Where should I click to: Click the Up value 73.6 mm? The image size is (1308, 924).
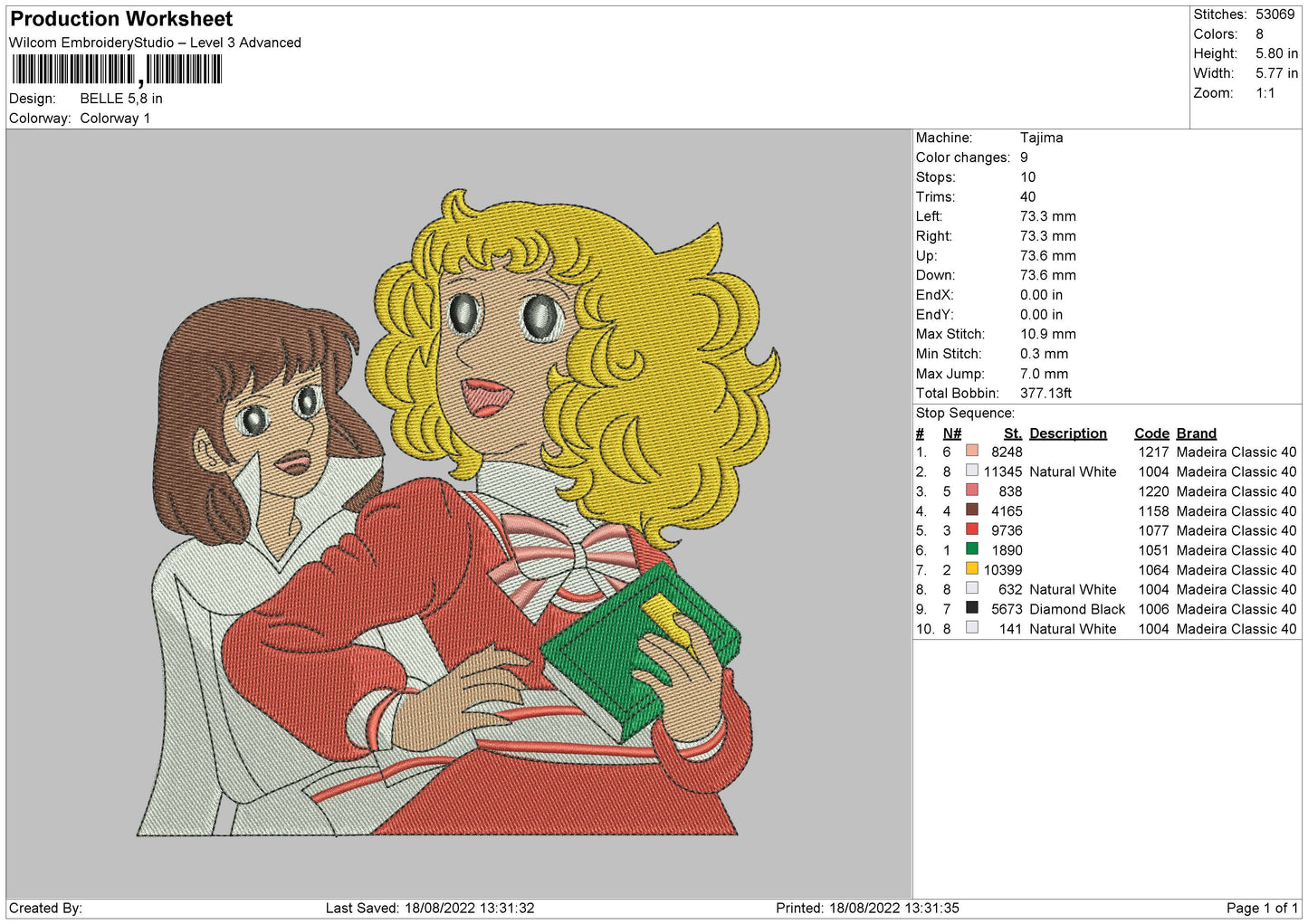click(1048, 256)
